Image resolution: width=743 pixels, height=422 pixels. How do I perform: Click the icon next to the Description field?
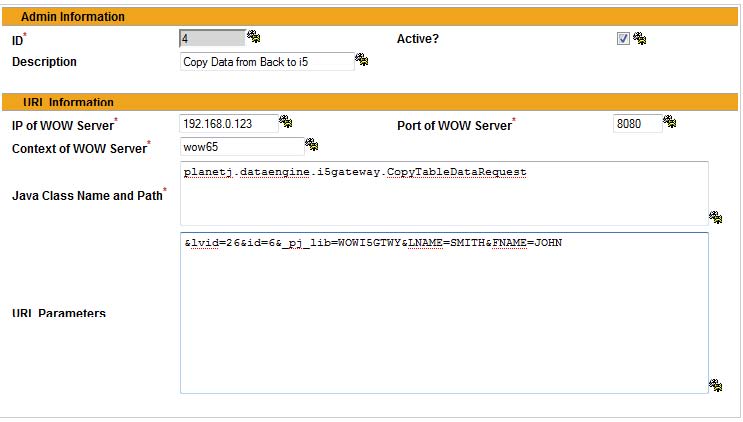(362, 59)
